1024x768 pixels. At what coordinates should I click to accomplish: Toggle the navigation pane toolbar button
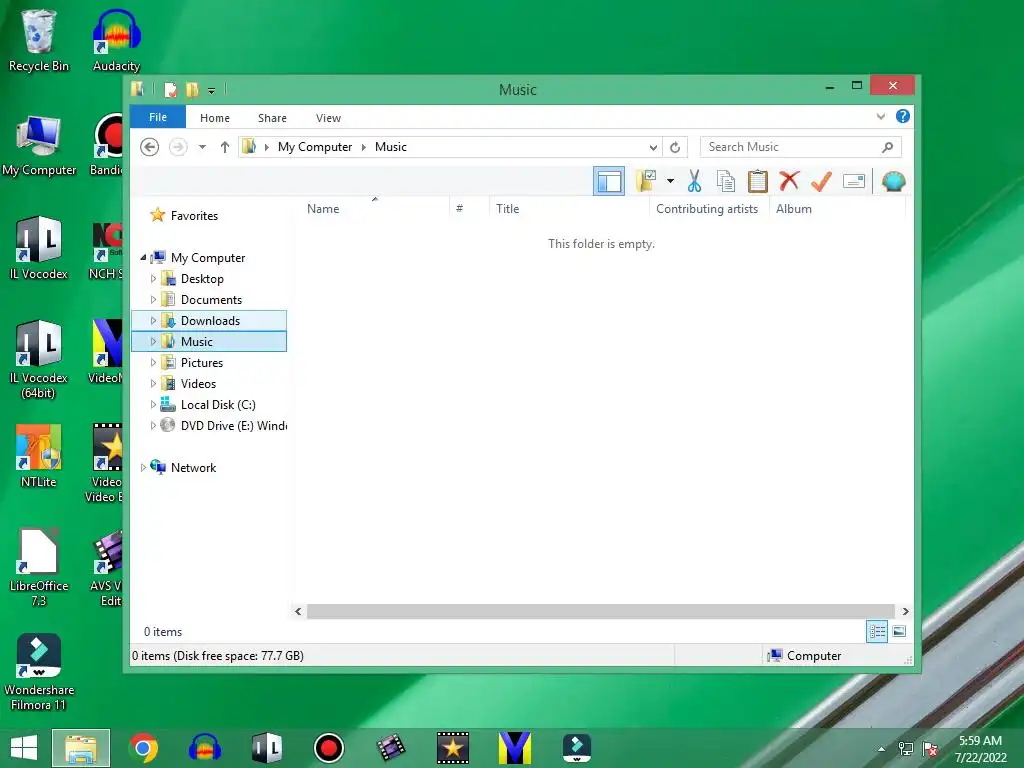(609, 182)
